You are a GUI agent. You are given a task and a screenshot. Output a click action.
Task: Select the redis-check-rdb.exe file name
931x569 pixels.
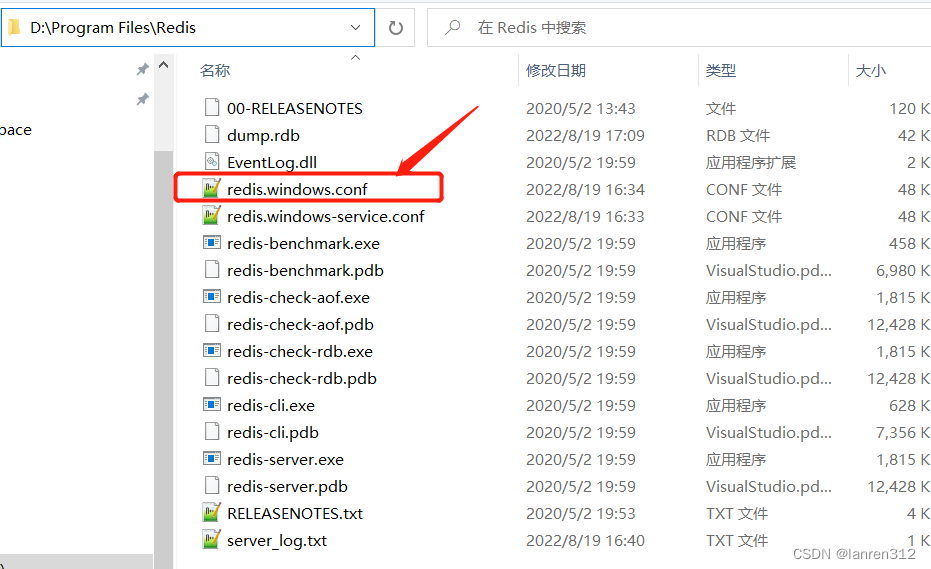300,352
